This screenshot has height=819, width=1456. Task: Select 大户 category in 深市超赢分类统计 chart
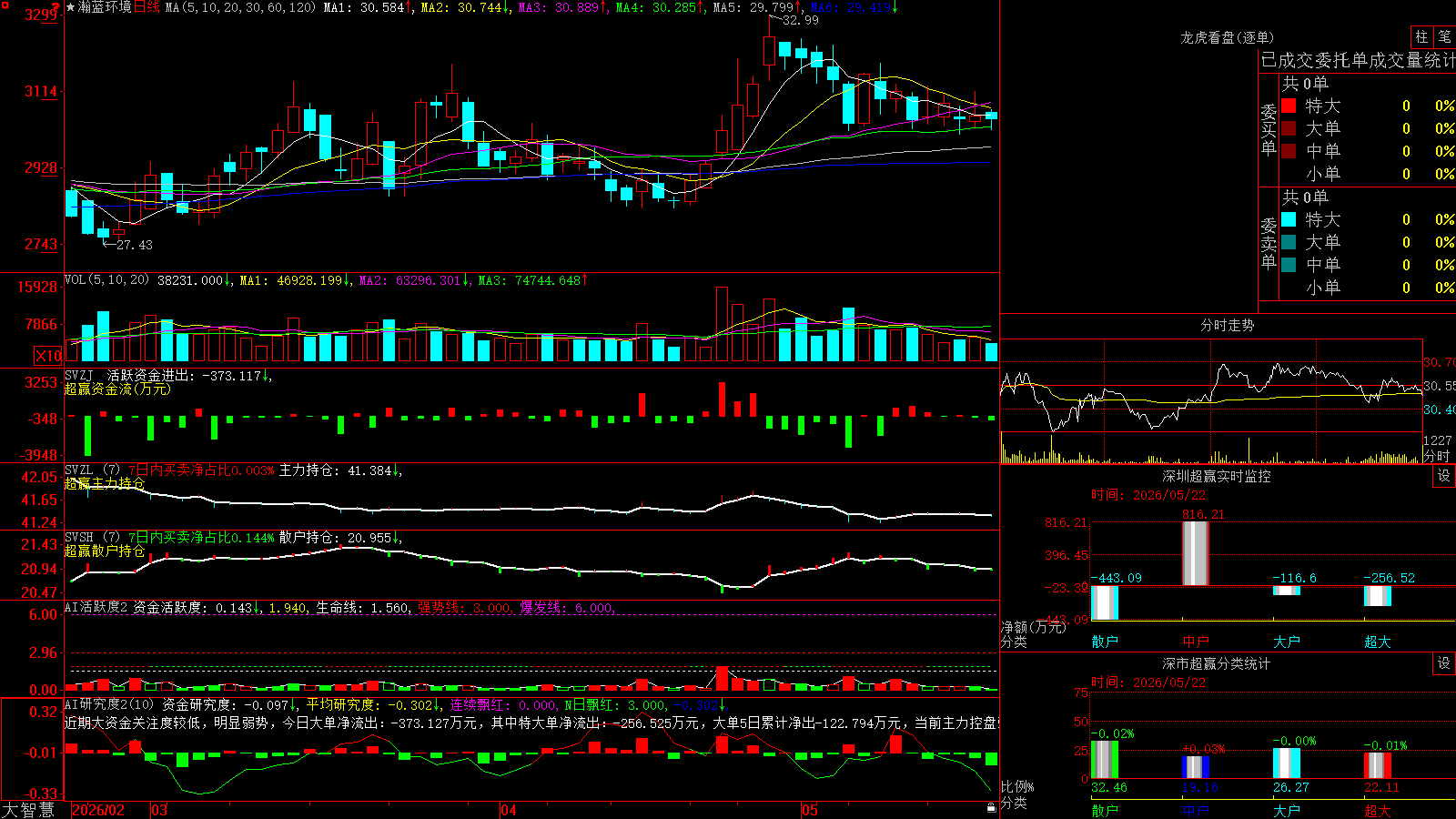click(x=1287, y=811)
